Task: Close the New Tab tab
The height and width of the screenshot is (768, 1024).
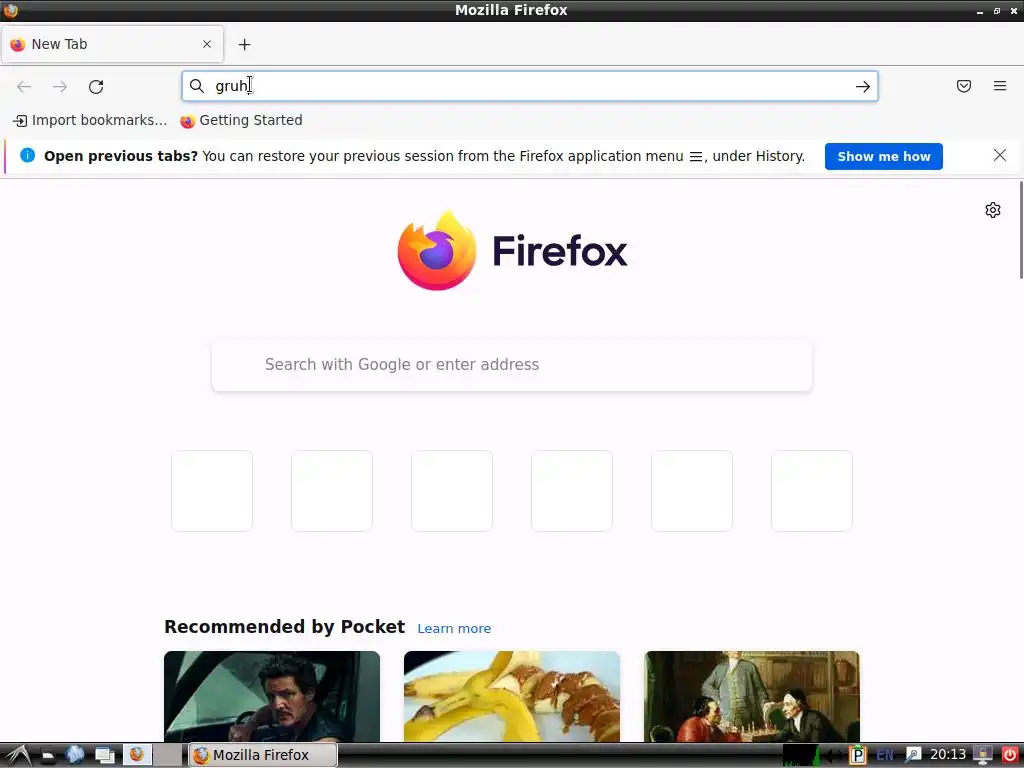Action: tap(207, 44)
